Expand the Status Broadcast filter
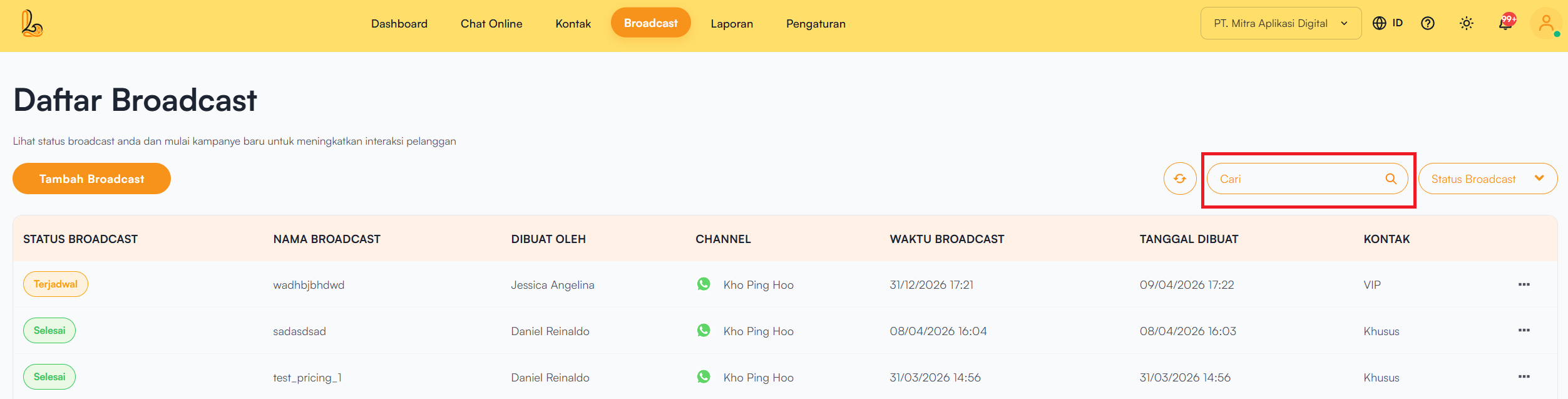 1487,179
